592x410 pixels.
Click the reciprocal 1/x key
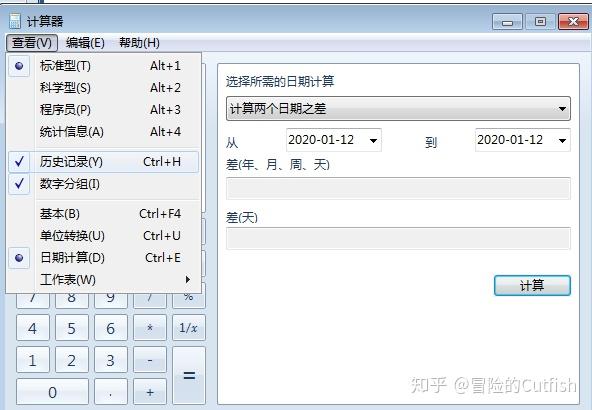[189, 328]
